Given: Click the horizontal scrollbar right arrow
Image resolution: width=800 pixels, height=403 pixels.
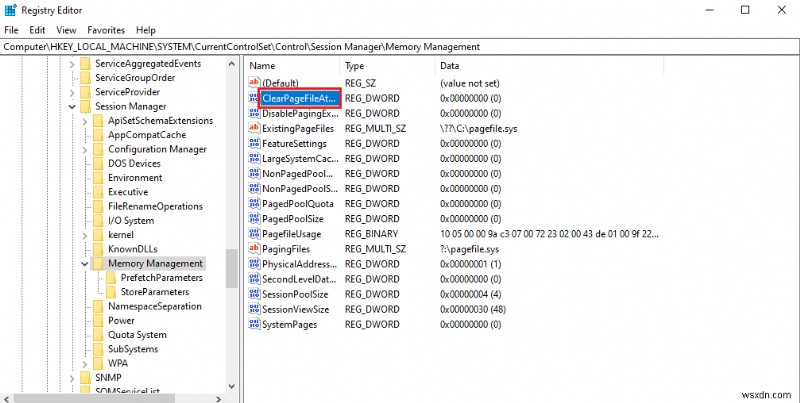Looking at the screenshot, I should tap(219, 398).
